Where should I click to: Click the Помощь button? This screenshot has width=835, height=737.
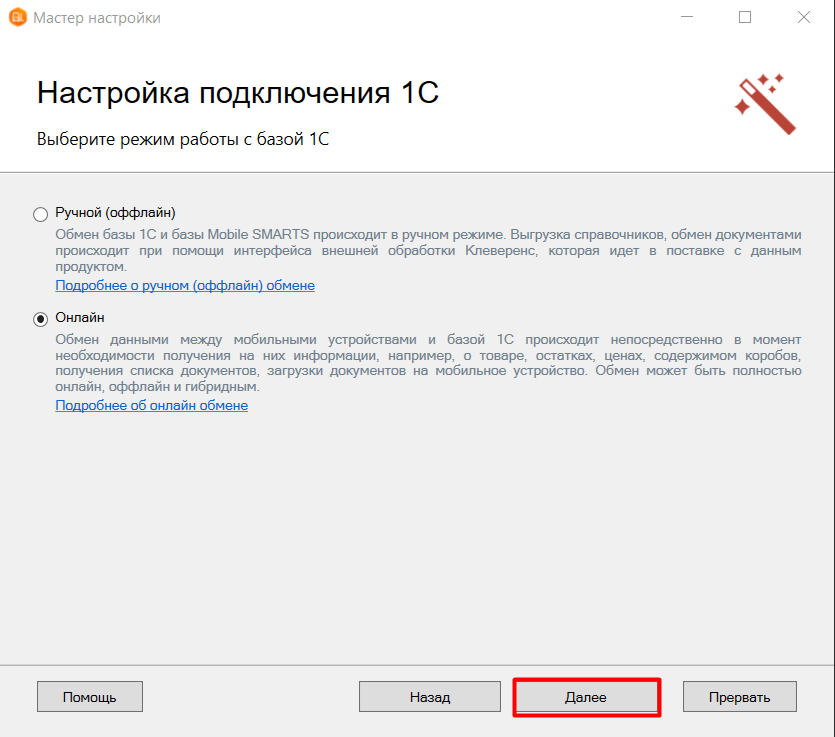click(x=89, y=697)
